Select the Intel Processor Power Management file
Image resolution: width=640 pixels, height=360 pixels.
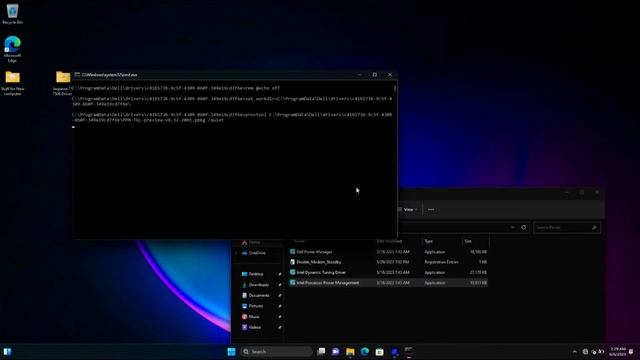tap(388, 282)
